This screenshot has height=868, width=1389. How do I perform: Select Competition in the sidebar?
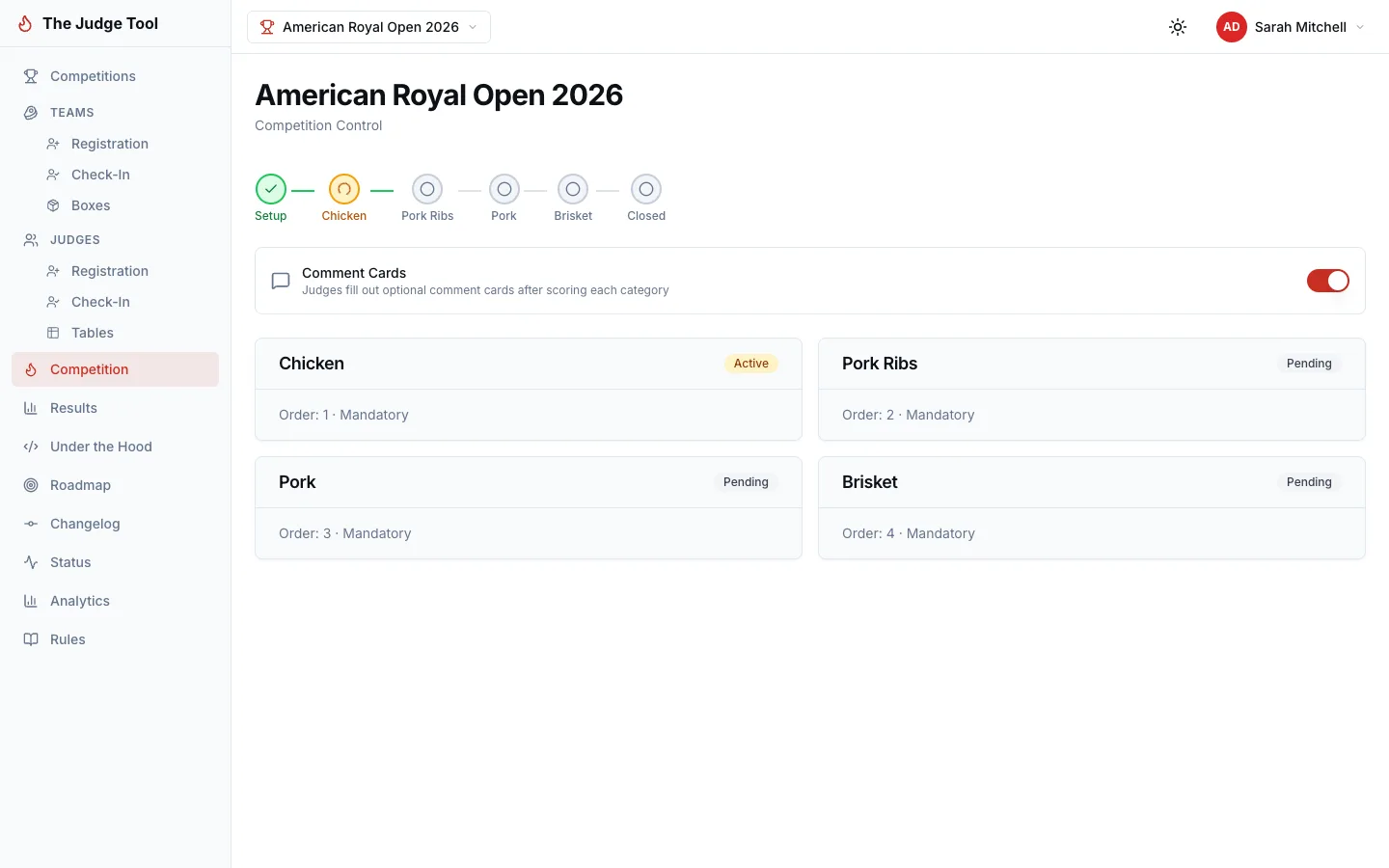point(89,369)
